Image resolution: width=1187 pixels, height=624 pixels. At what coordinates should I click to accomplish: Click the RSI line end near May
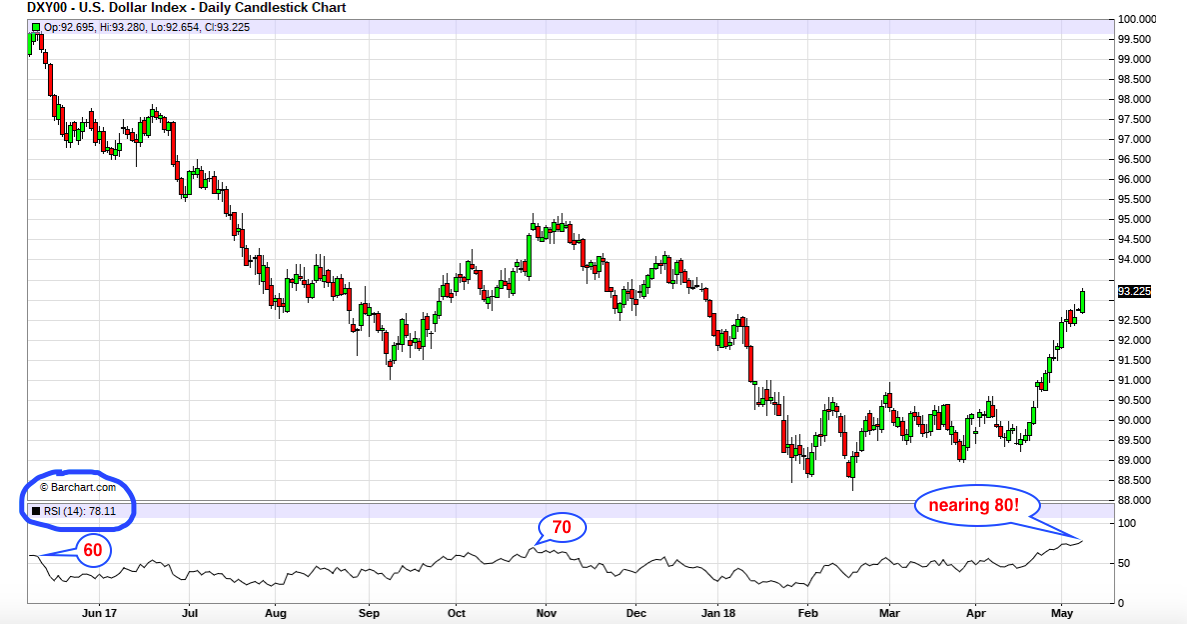click(1083, 541)
